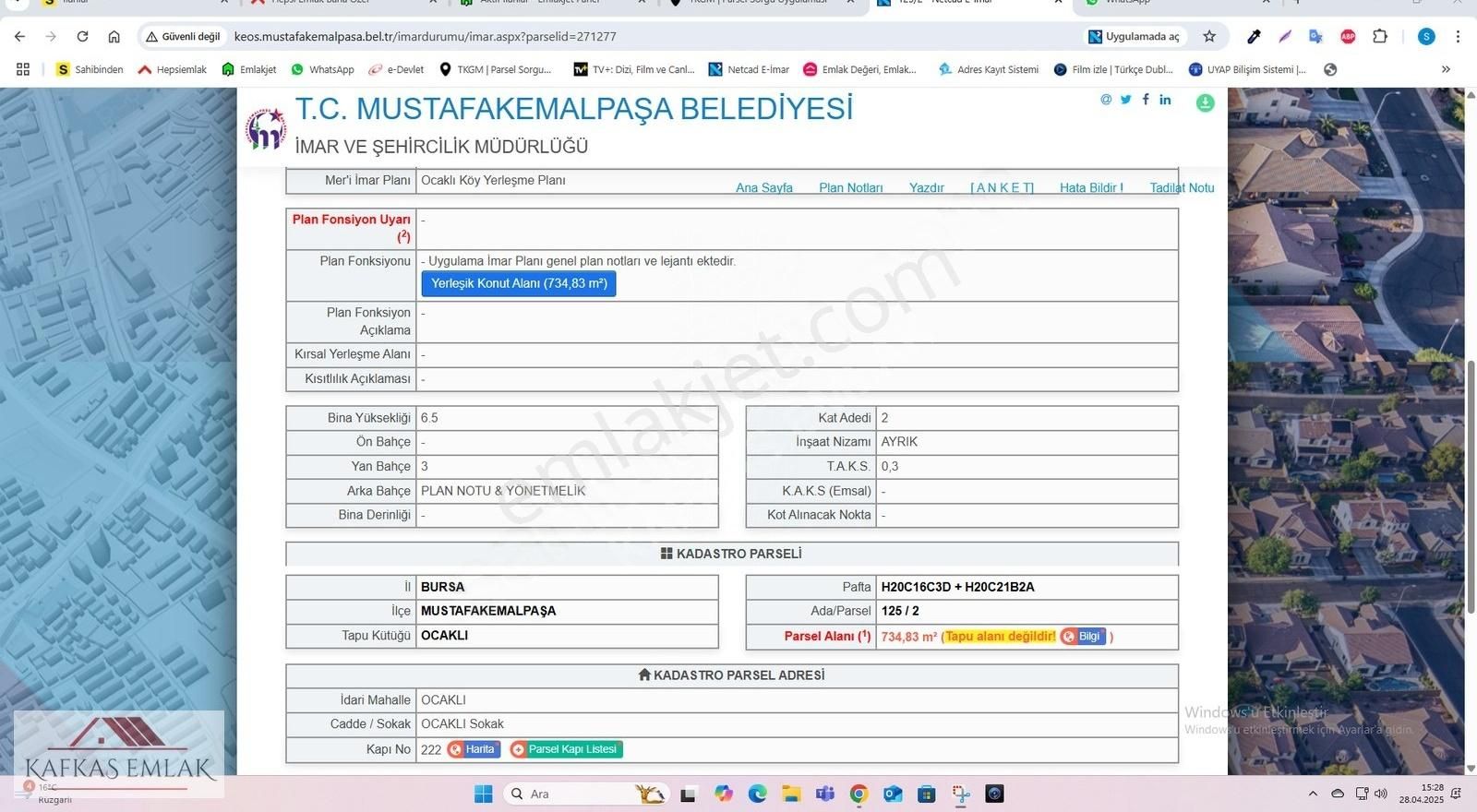The image size is (1477, 812).
Task: Open the Chrome profile avatar S
Action: point(1426,36)
